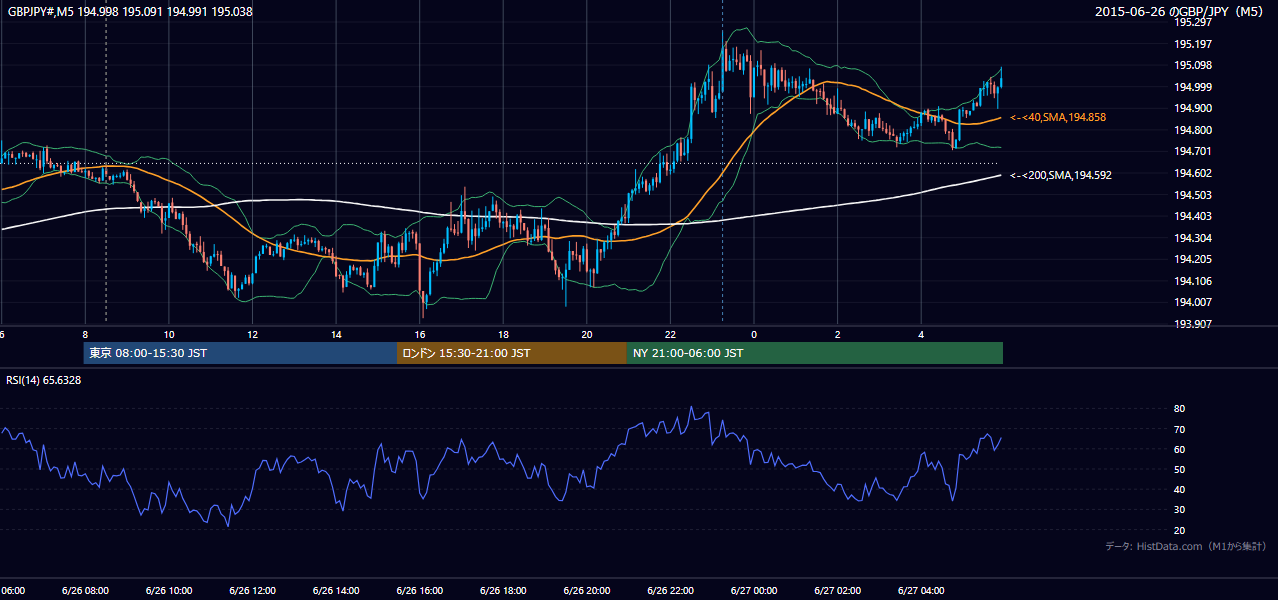Click the 194.205 price axis label
This screenshot has height=600, width=1278.
click(1193, 259)
